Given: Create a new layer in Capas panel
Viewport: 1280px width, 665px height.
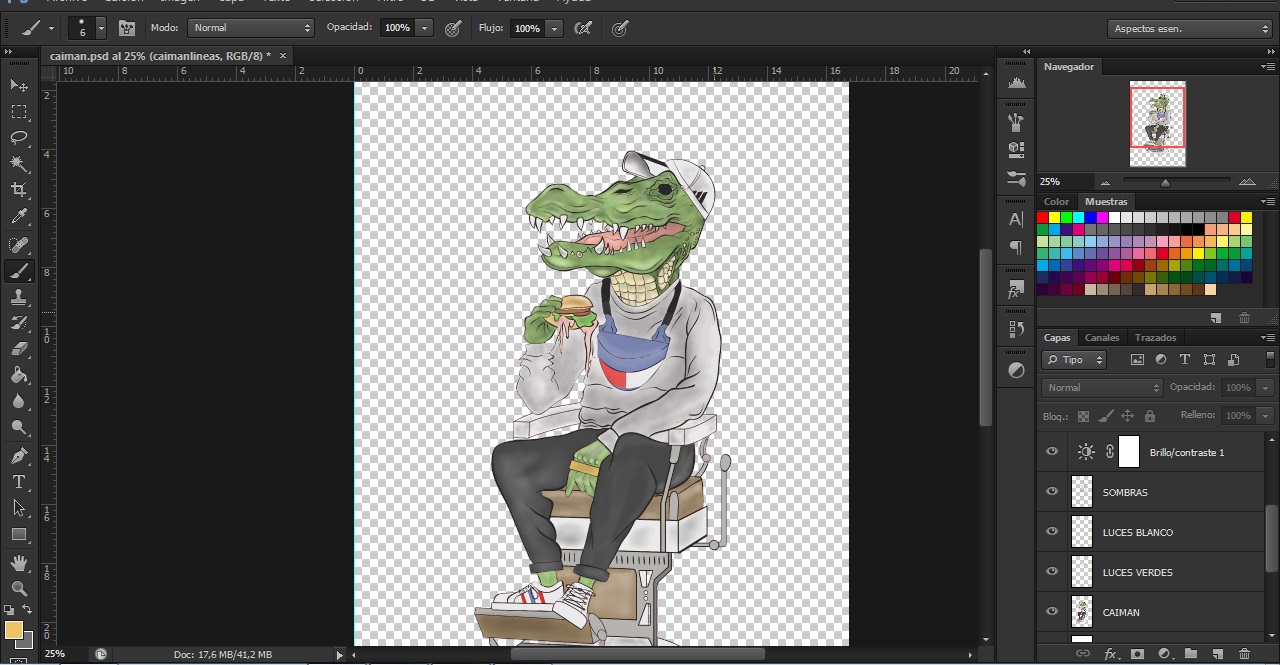Looking at the screenshot, I should pyautogui.click(x=1217, y=653).
